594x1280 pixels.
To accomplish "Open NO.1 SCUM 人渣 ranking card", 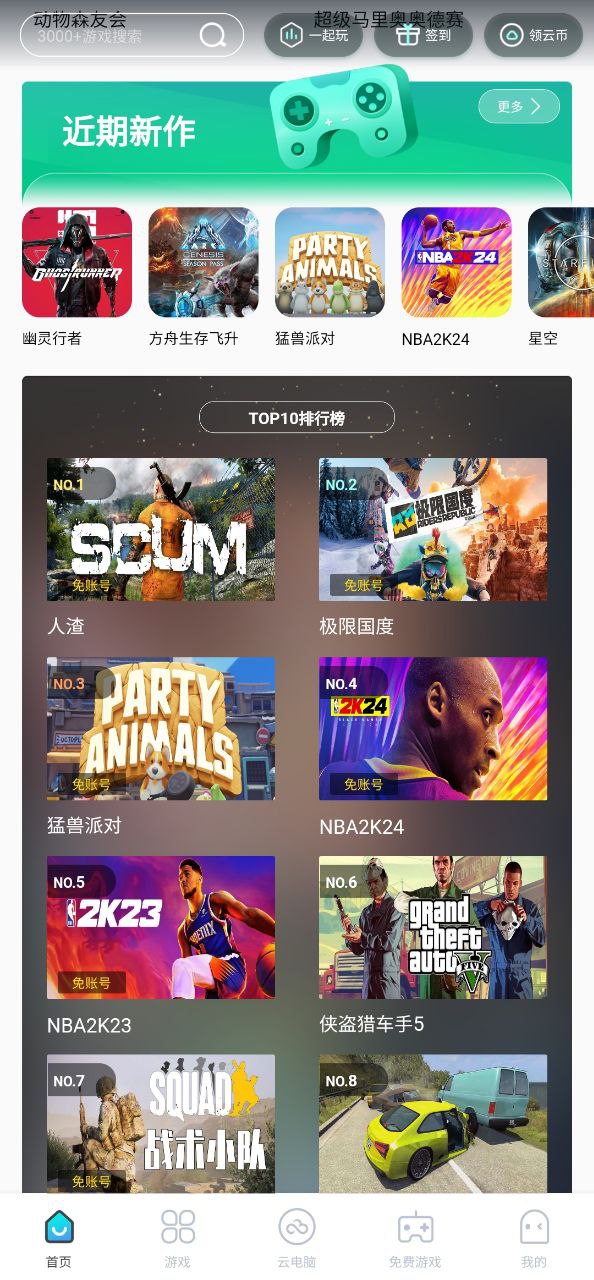I will click(x=161, y=529).
